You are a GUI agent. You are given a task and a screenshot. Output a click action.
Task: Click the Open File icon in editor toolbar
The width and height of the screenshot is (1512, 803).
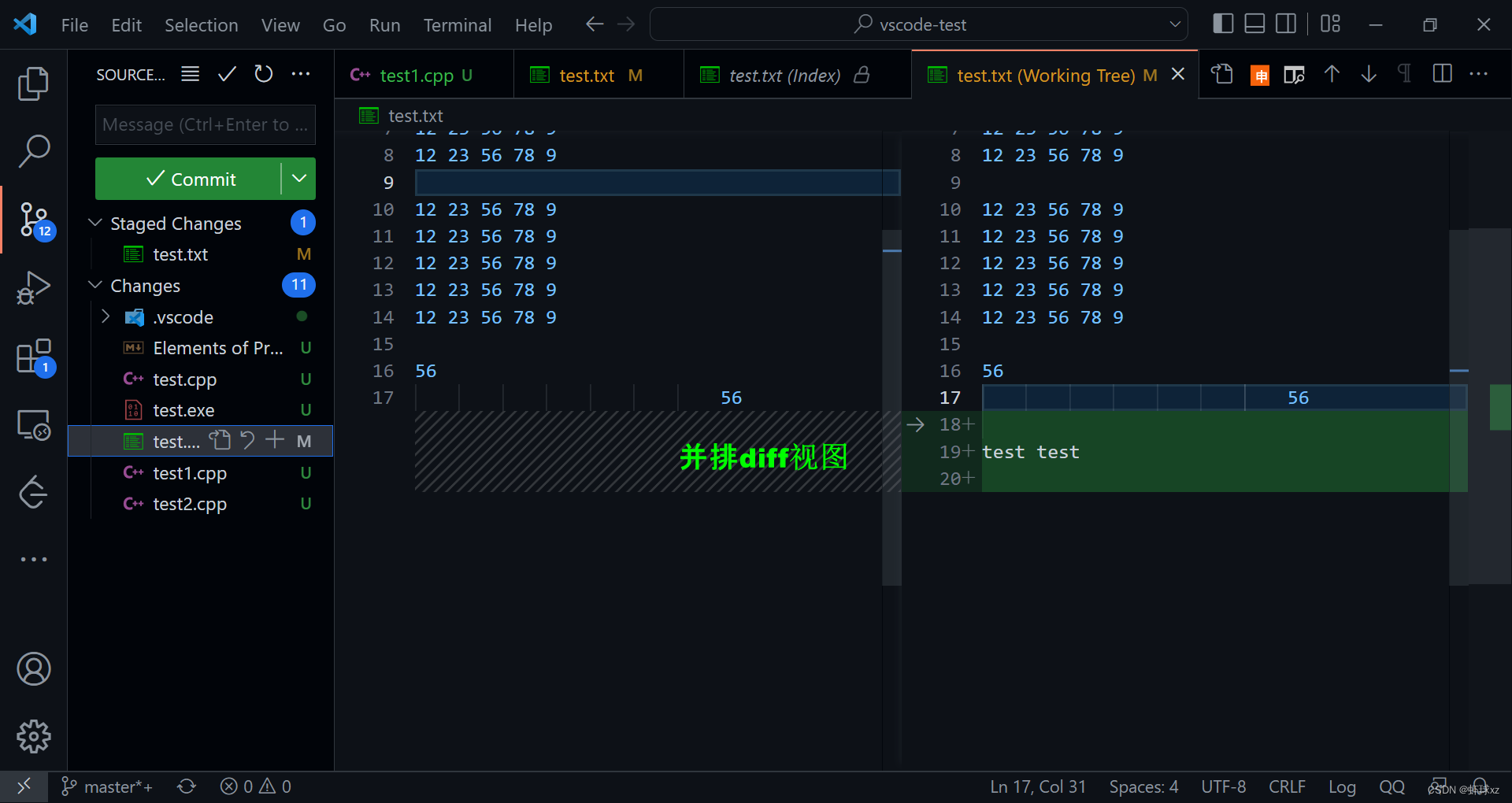[x=1221, y=75]
